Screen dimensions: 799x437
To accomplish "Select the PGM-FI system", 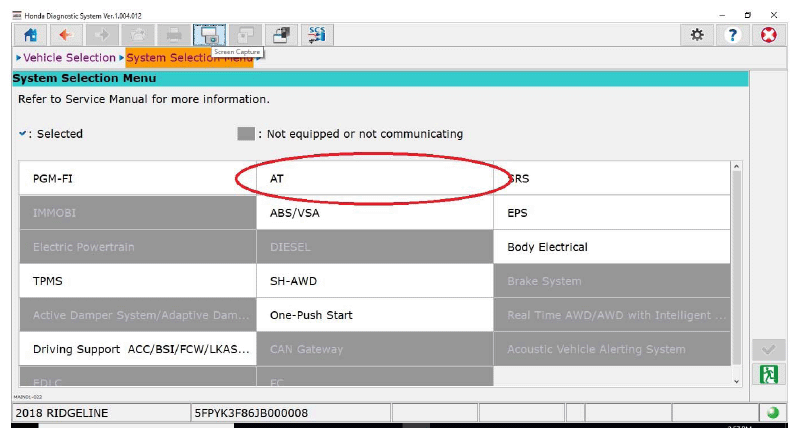I will [x=138, y=178].
